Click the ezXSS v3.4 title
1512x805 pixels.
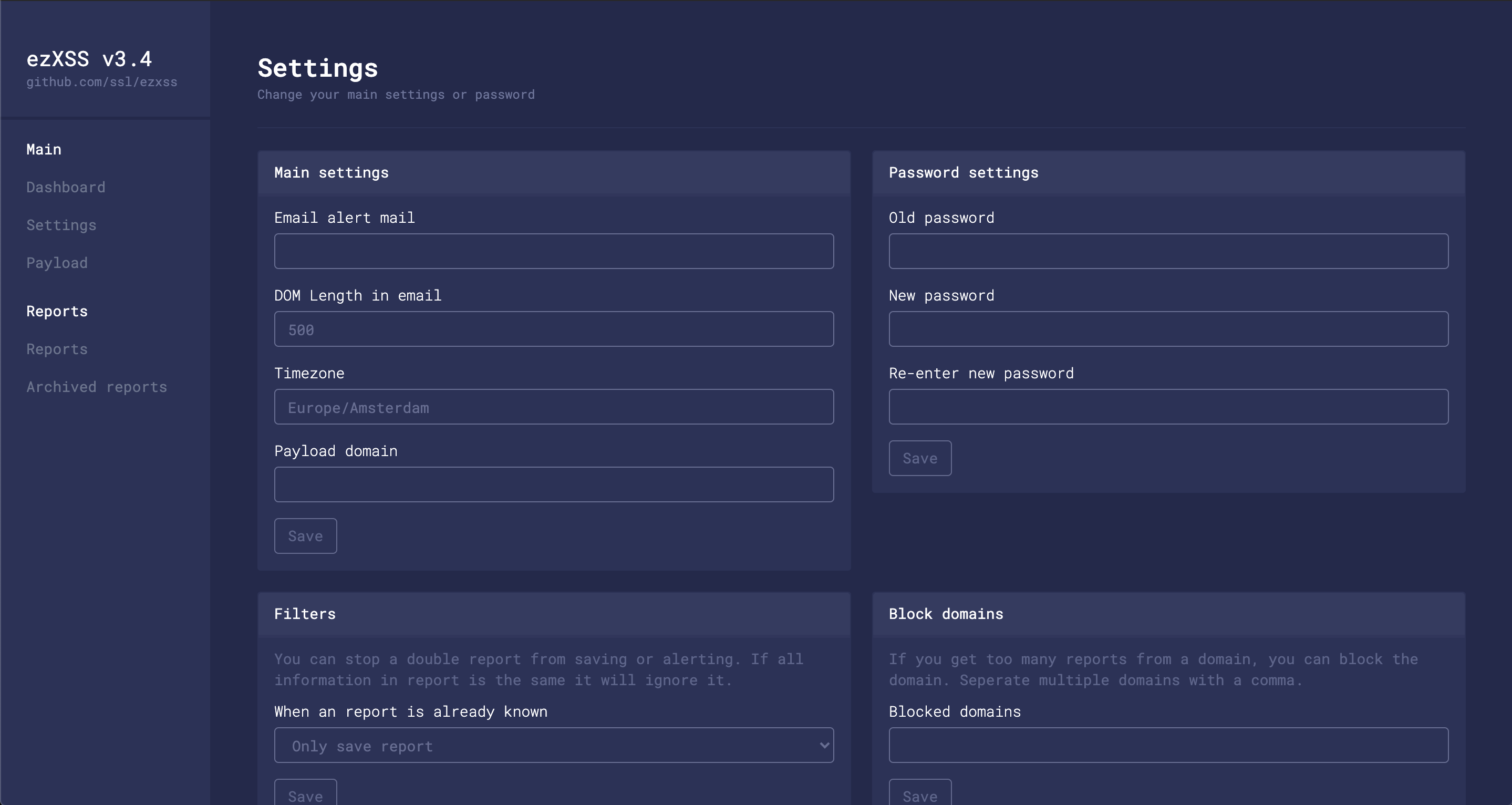pos(89,59)
